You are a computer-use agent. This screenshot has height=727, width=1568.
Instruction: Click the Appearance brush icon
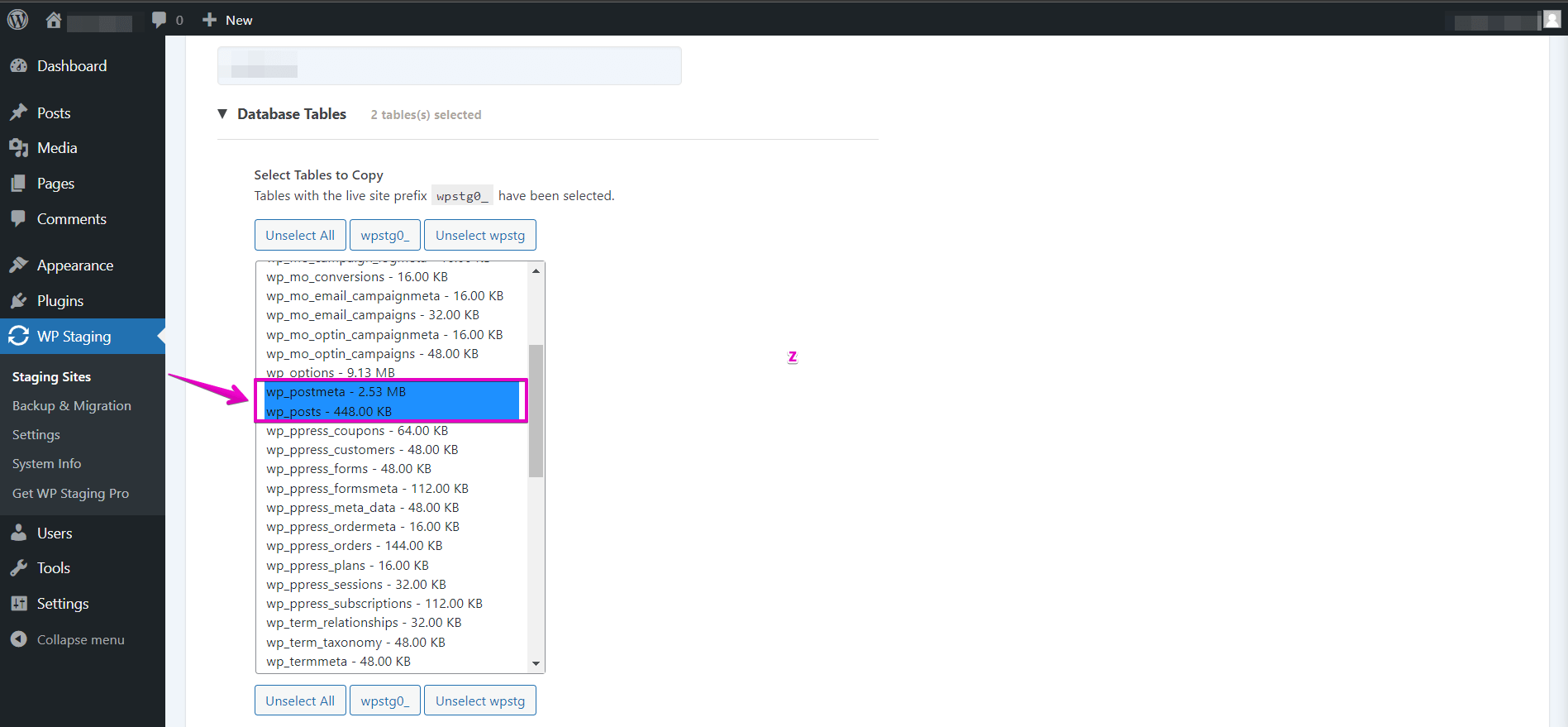[x=19, y=265]
